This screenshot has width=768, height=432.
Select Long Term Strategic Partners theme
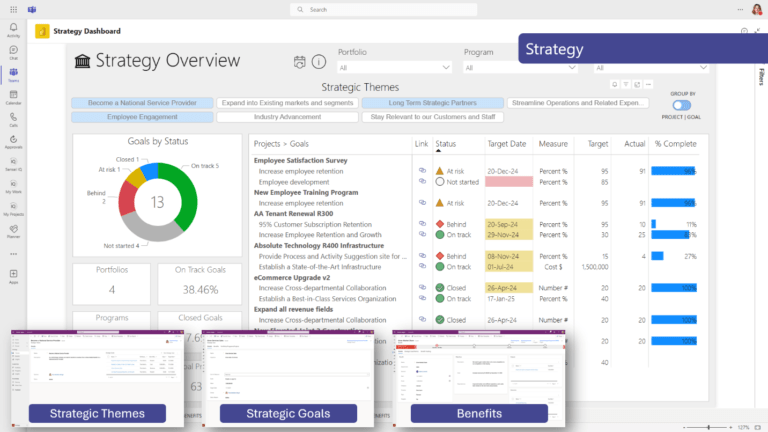click(432, 103)
